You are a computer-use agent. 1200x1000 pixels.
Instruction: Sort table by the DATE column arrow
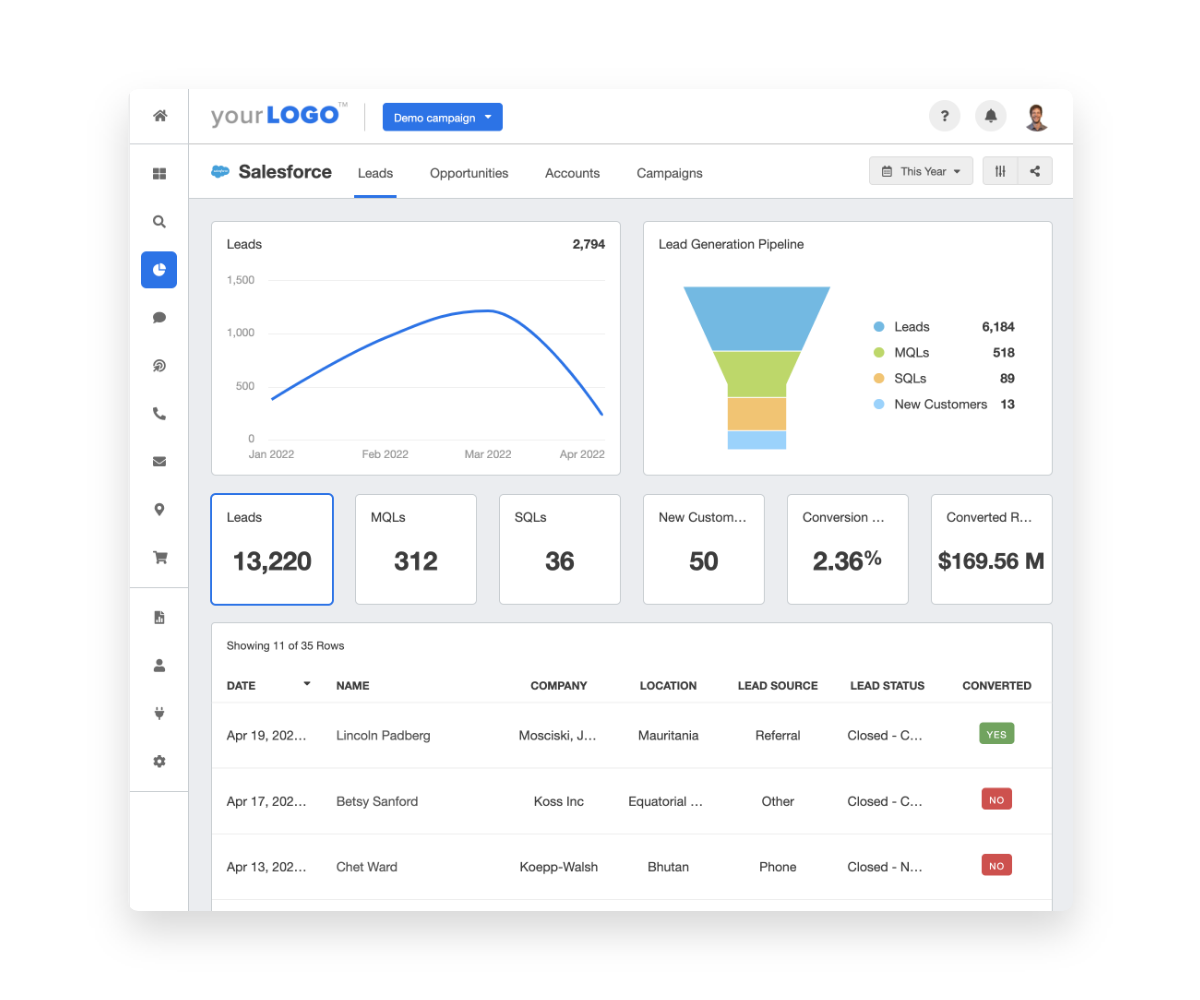point(307,685)
